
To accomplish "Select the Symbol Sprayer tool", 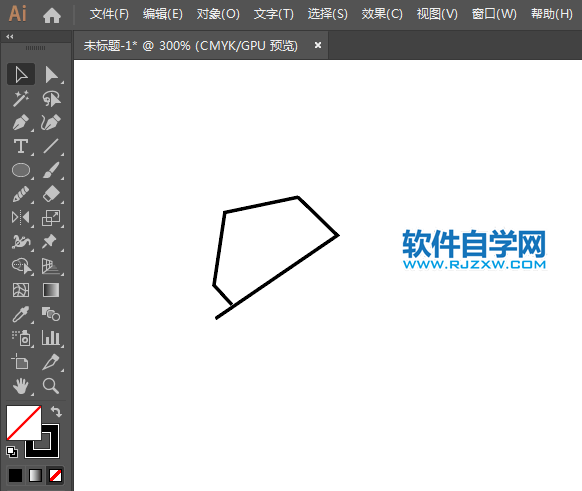I will tap(21, 338).
